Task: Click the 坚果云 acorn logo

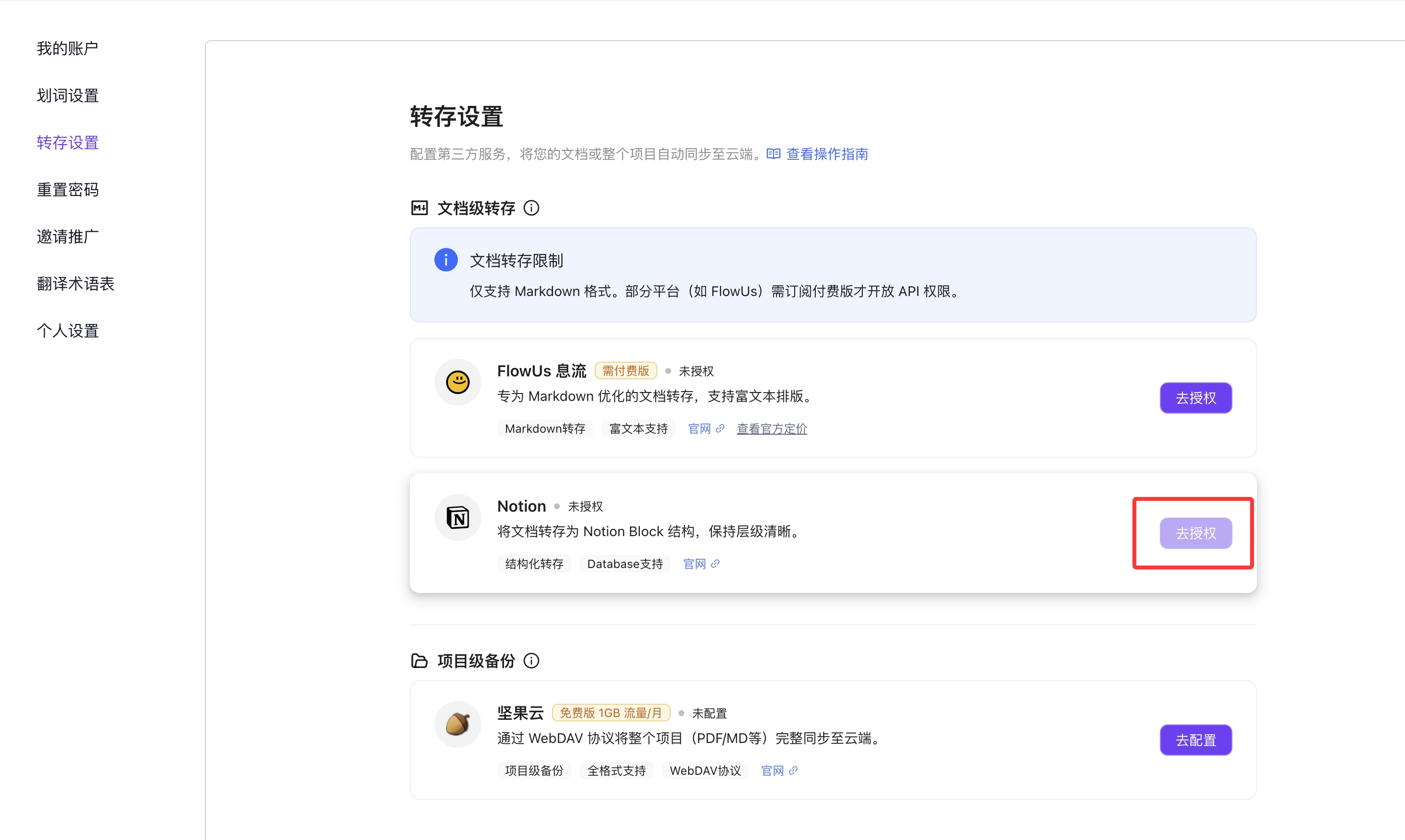Action: [x=457, y=723]
